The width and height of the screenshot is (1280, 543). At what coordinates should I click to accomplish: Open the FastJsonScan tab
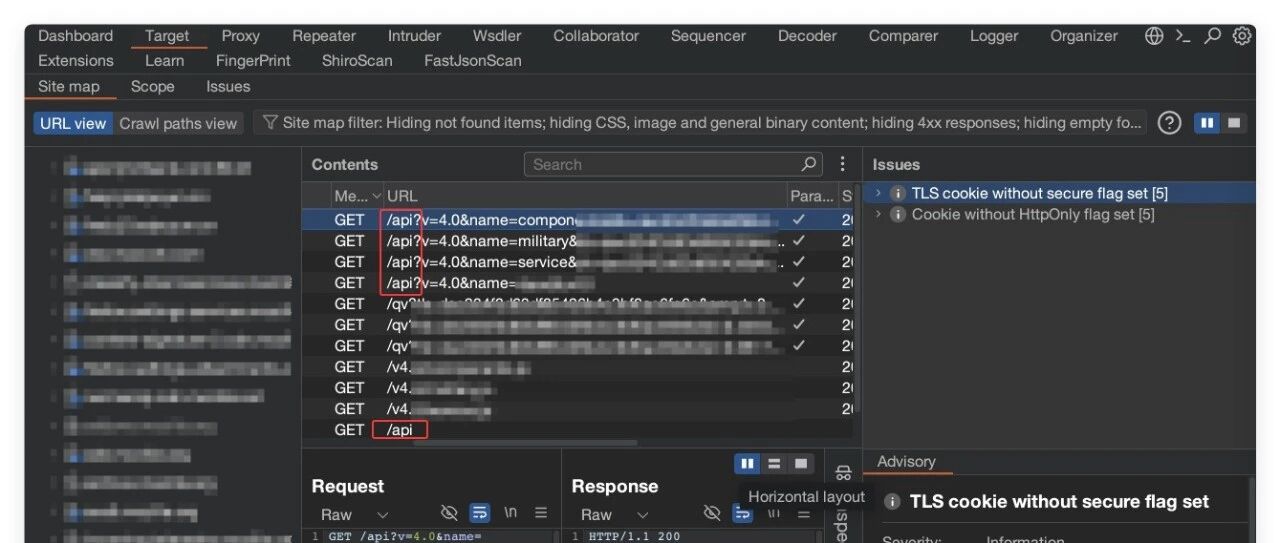pos(473,61)
